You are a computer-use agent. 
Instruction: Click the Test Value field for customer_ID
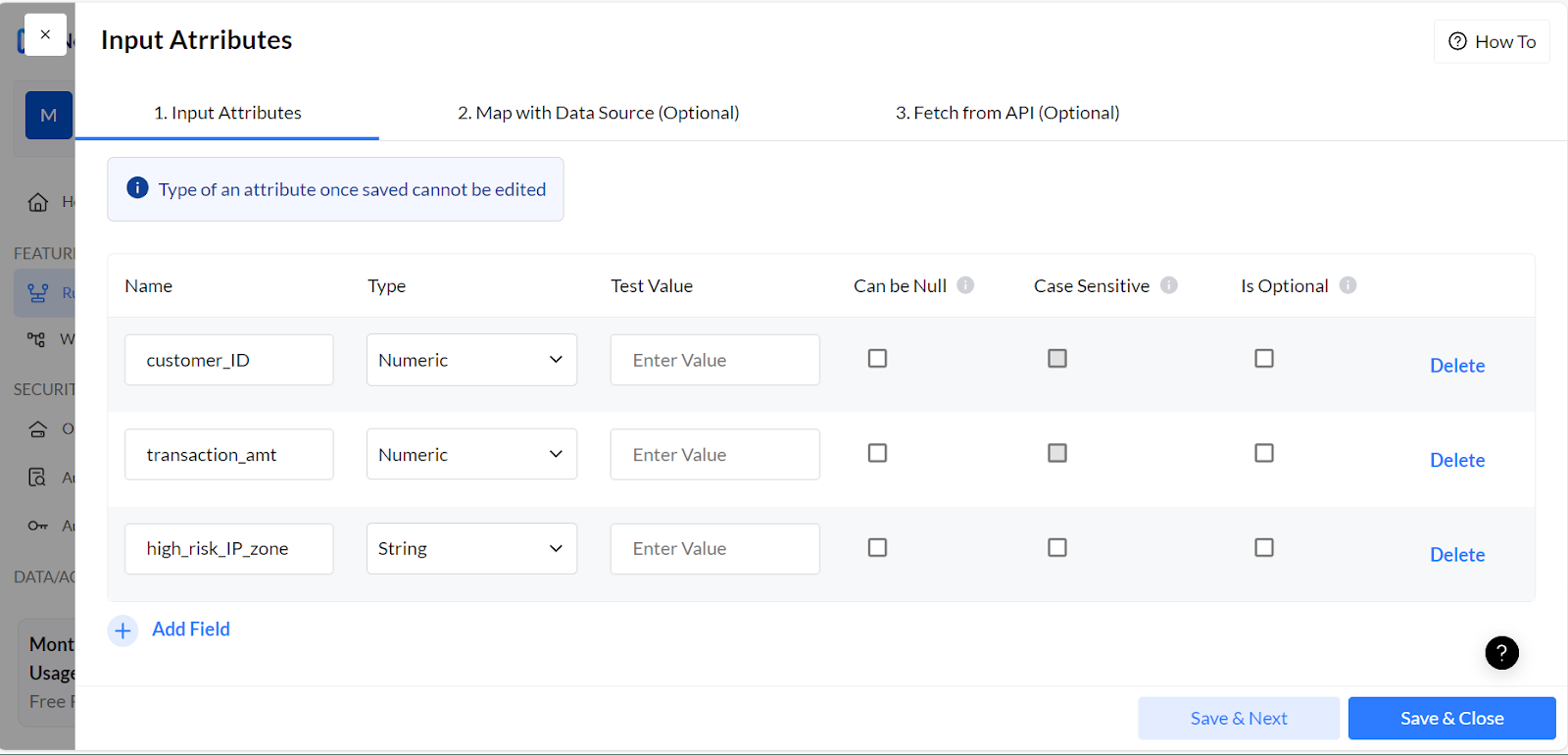pos(714,360)
